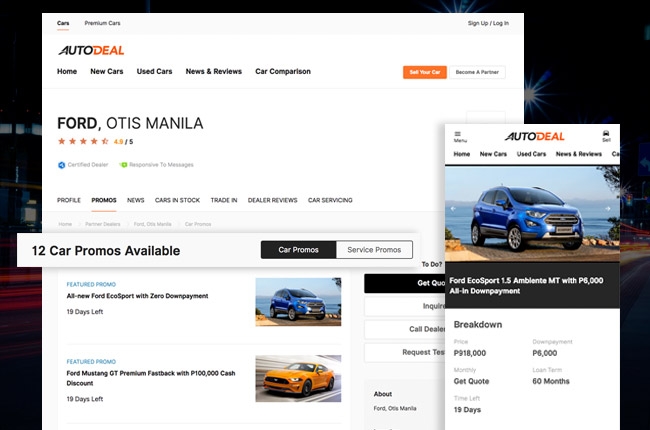Click the Sign Up / Log In link
The height and width of the screenshot is (430, 650).
point(488,23)
